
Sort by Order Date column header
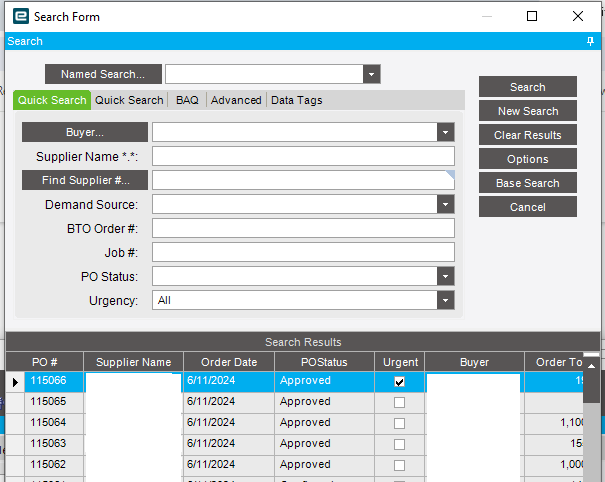(x=229, y=362)
